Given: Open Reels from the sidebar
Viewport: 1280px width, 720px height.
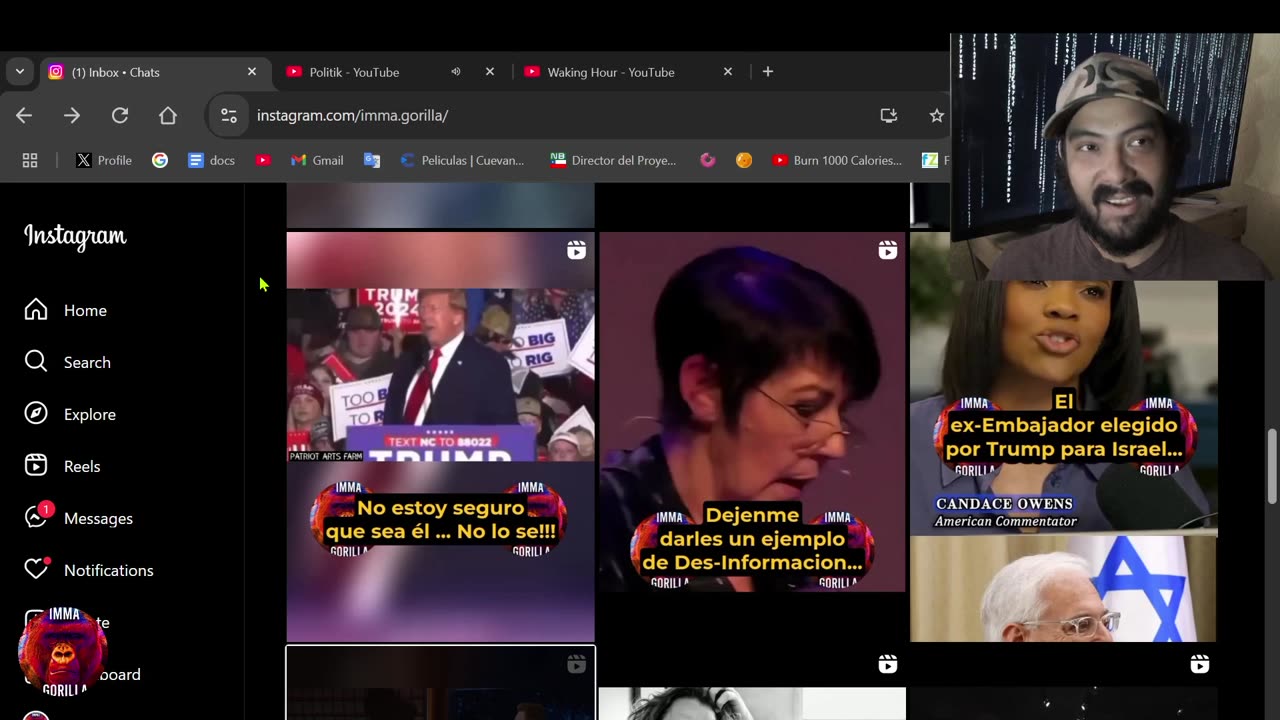Looking at the screenshot, I should 62,466.
